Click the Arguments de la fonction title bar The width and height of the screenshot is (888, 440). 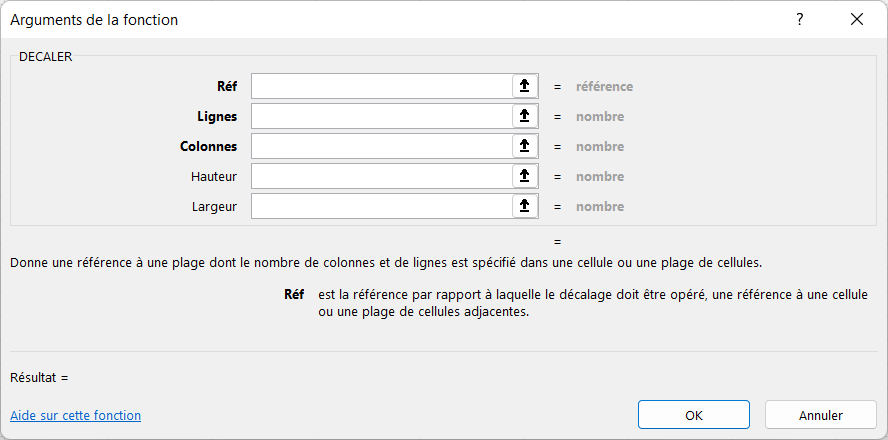(396, 19)
